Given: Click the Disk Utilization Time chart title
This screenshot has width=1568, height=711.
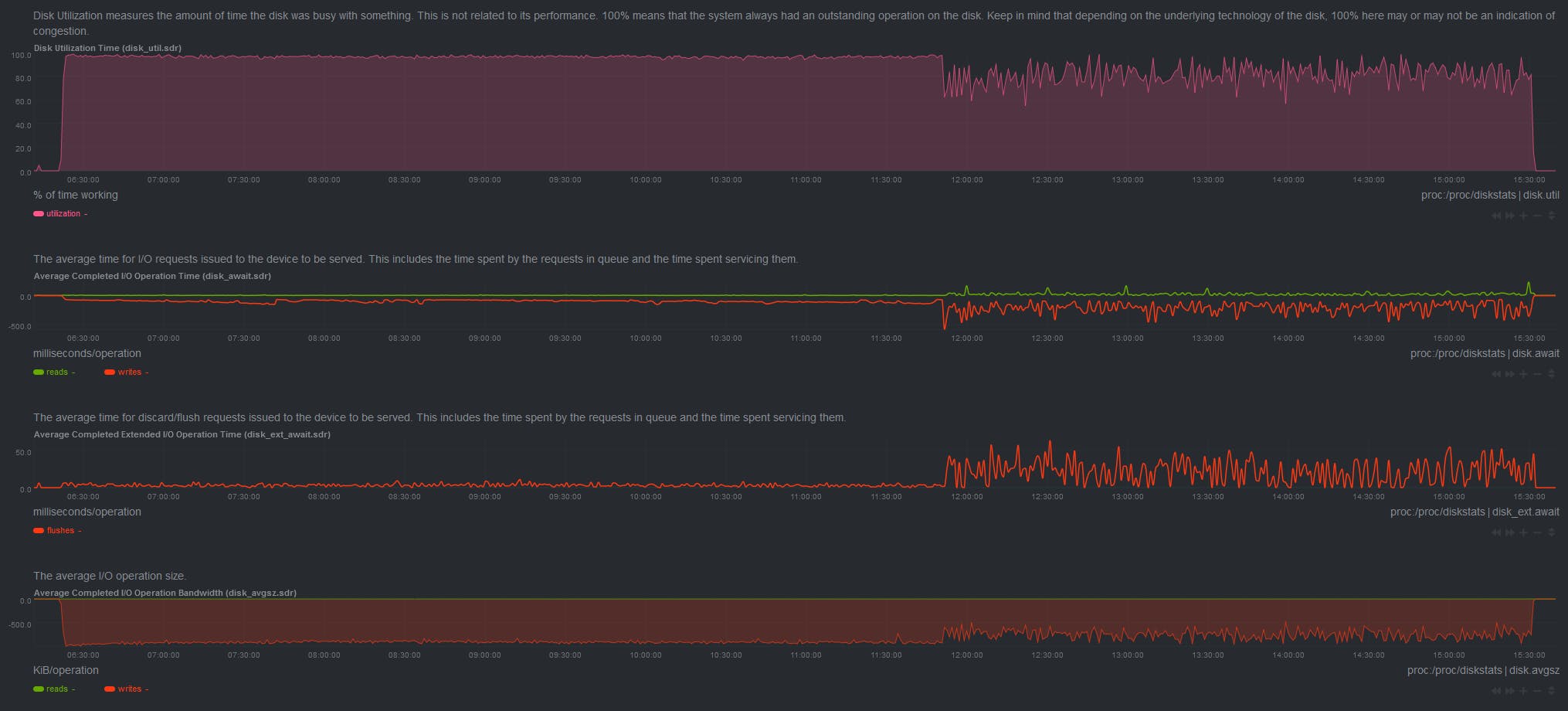Looking at the screenshot, I should point(107,48).
